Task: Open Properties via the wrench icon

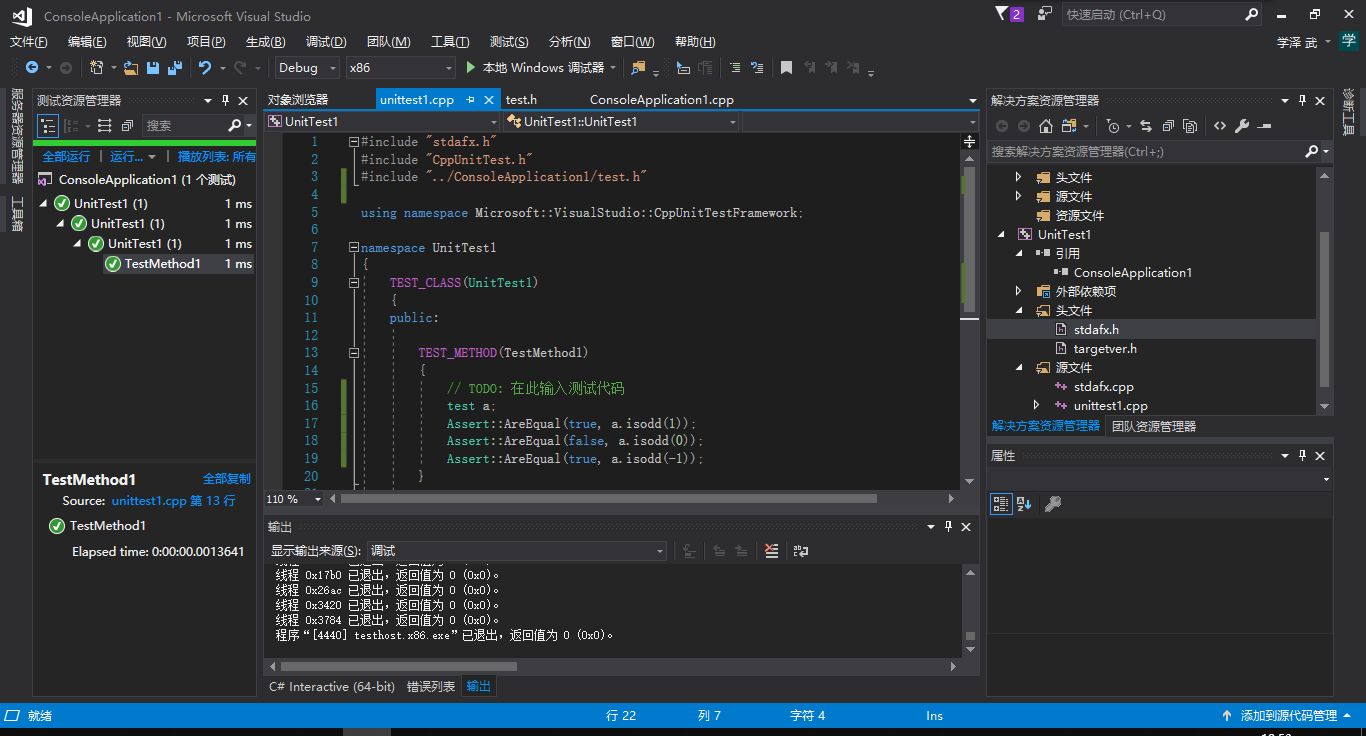Action: click(1242, 126)
